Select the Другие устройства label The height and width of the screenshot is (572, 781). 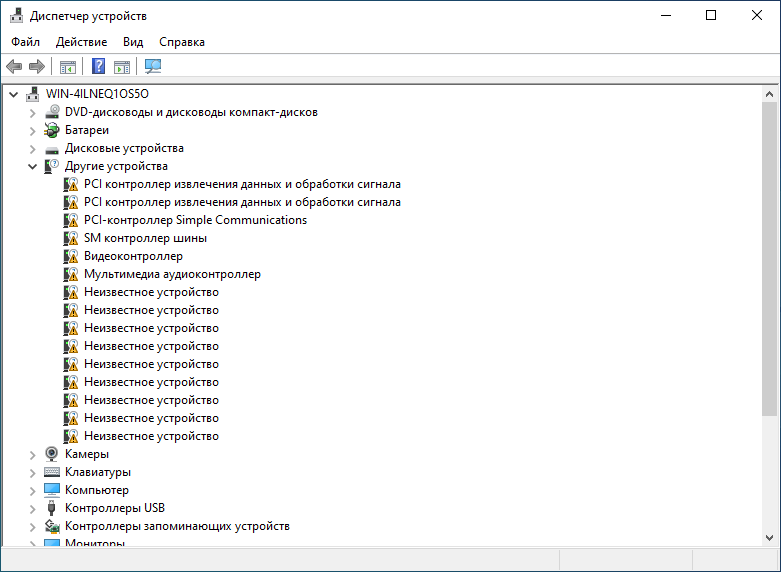[116, 166]
